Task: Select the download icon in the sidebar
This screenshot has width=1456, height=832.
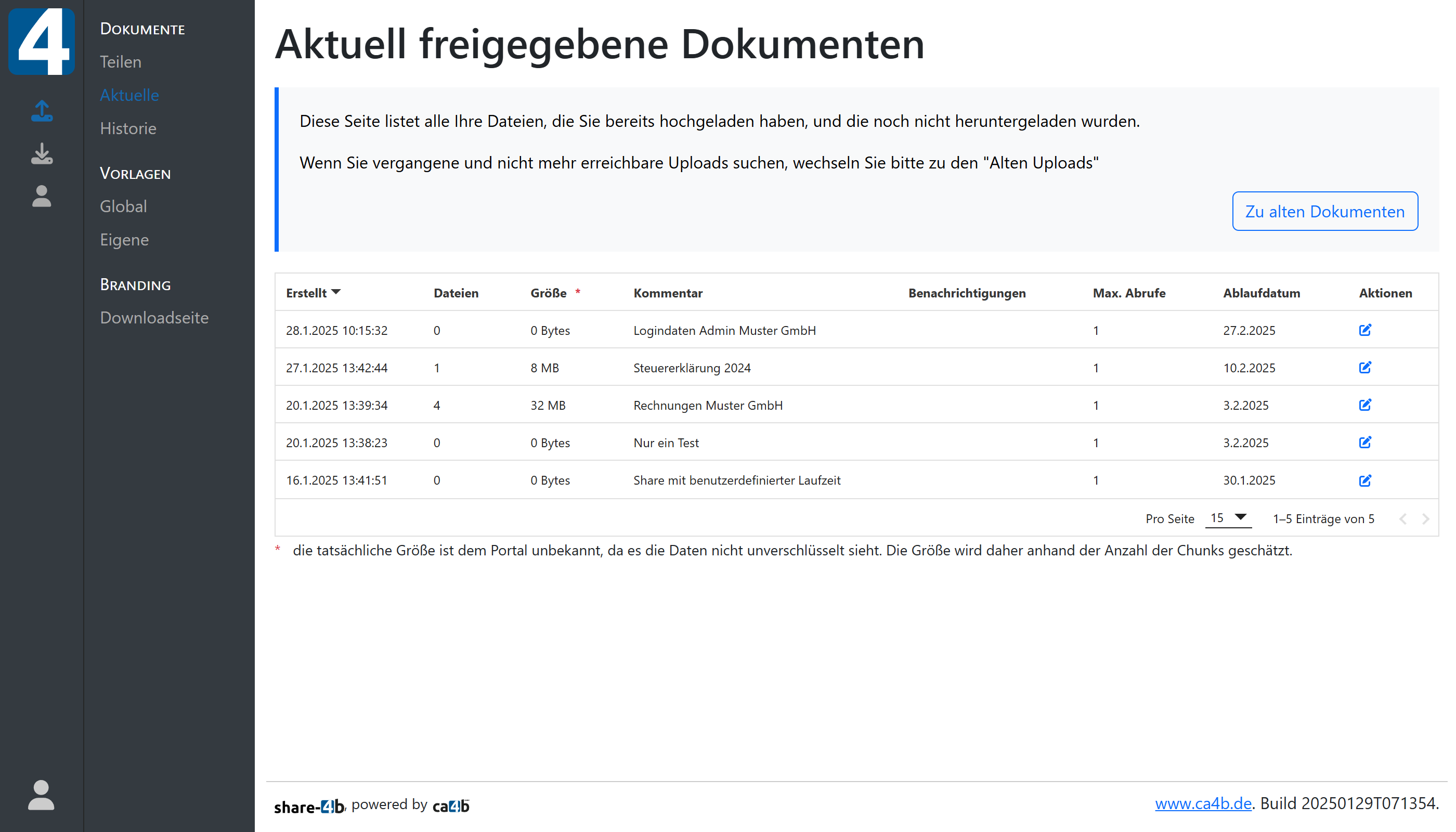Action: coord(42,154)
